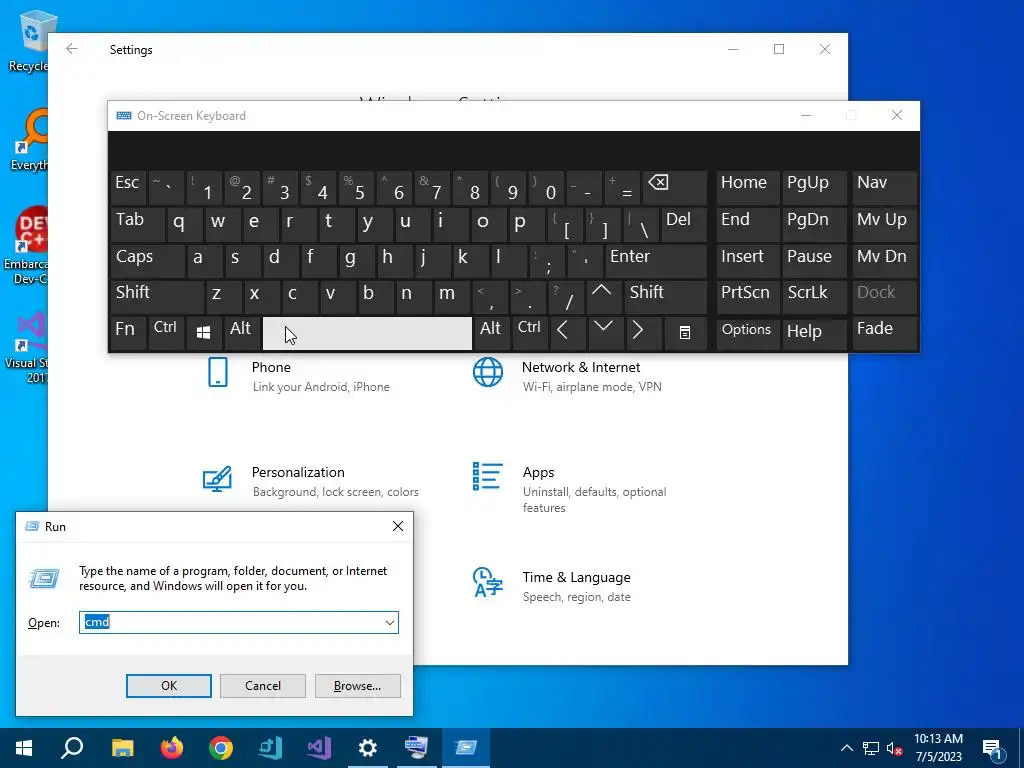Screen dimensions: 1024x768
Task: Toggle the Fn key on keyboard
Action: click(x=127, y=333)
